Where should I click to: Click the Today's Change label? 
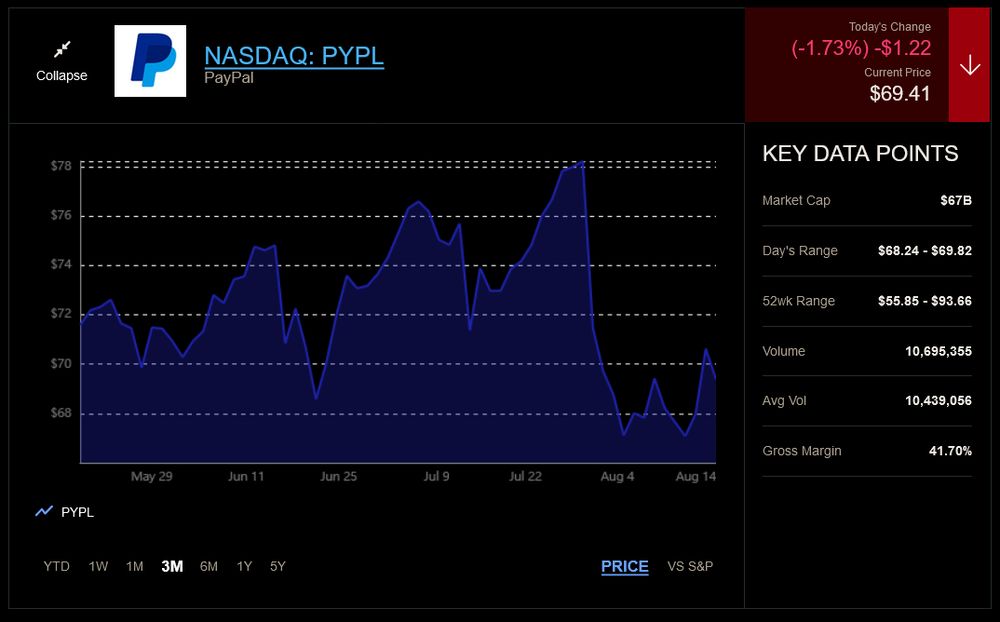tap(889, 27)
